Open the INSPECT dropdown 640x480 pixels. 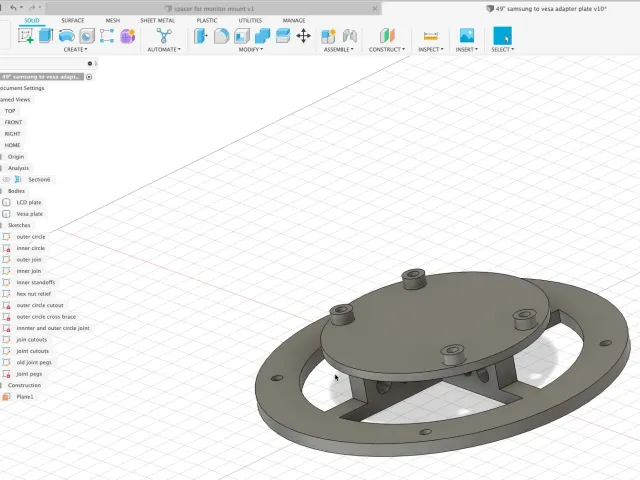[x=431, y=49]
